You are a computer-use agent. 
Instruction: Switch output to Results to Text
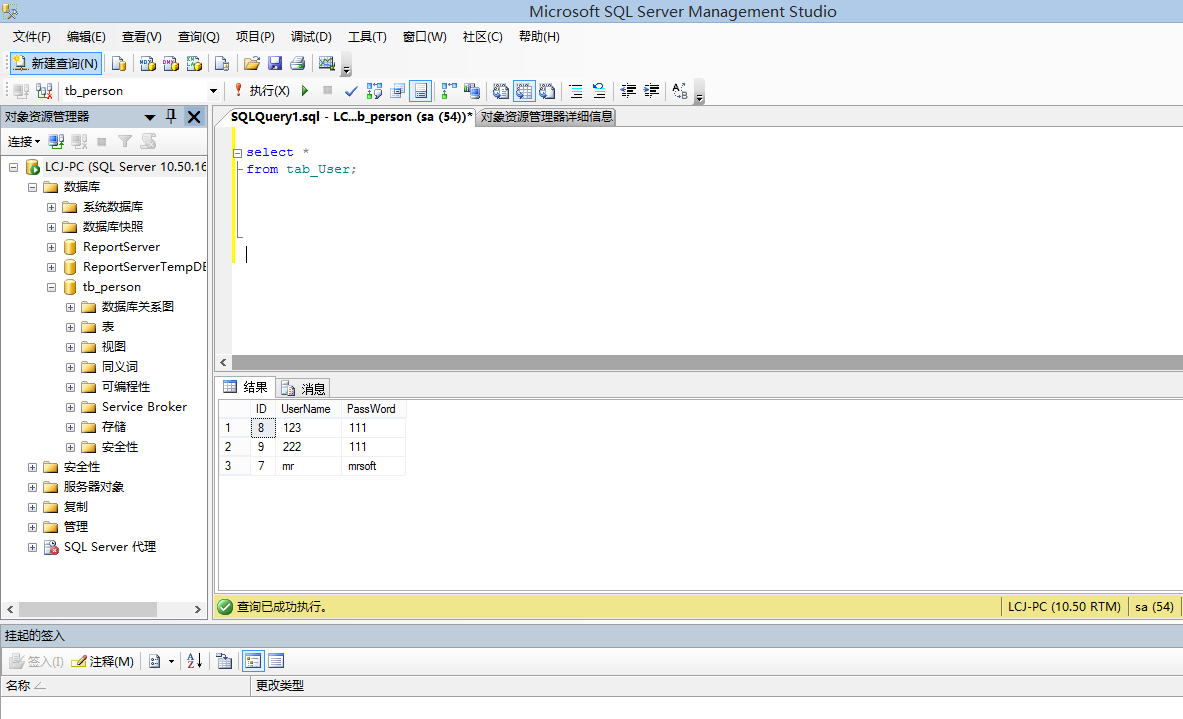tap(501, 91)
